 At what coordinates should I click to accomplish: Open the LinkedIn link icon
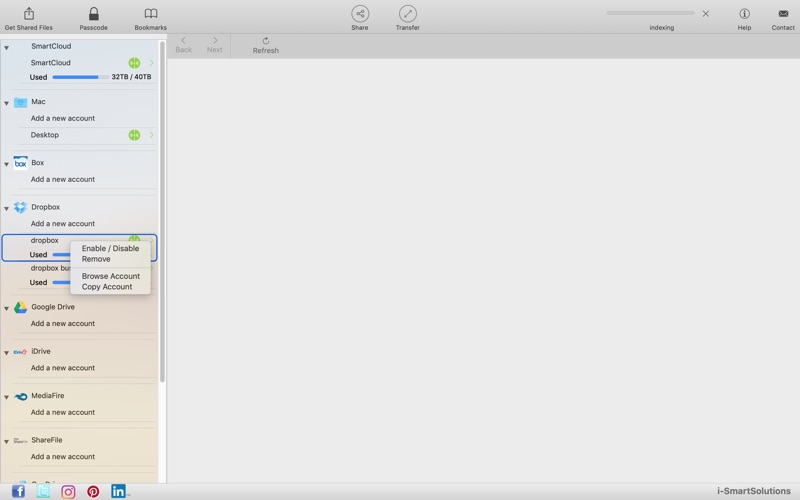118,491
